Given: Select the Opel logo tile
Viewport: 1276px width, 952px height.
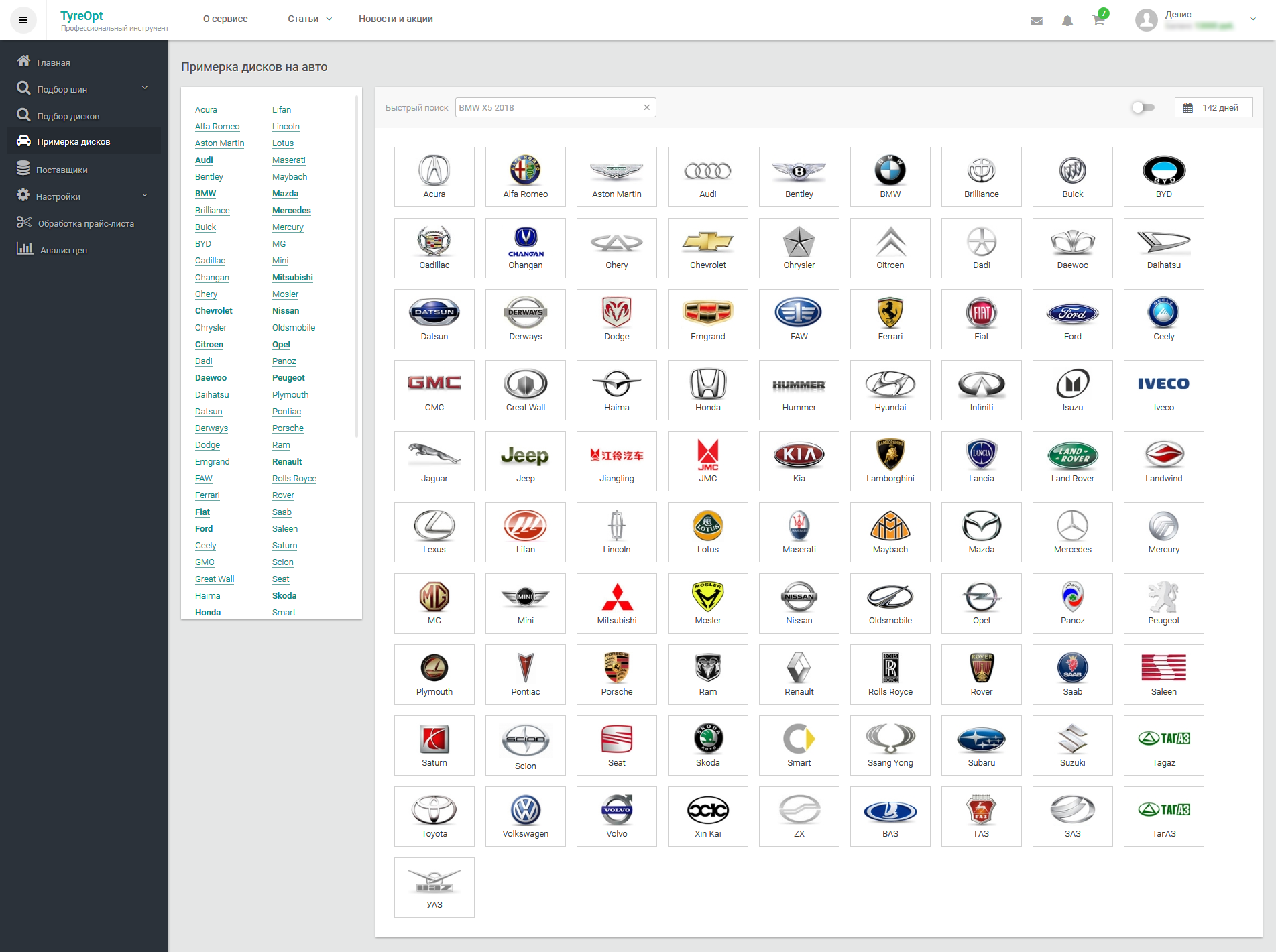Looking at the screenshot, I should (982, 603).
